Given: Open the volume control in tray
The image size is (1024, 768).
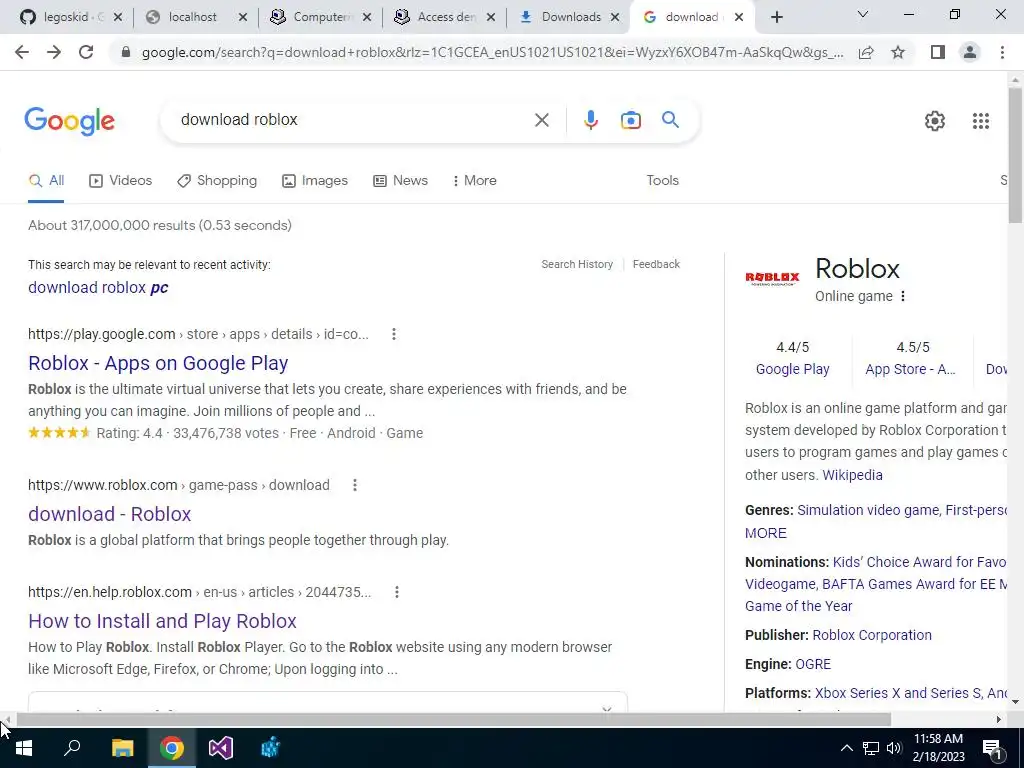Looking at the screenshot, I should (x=894, y=748).
